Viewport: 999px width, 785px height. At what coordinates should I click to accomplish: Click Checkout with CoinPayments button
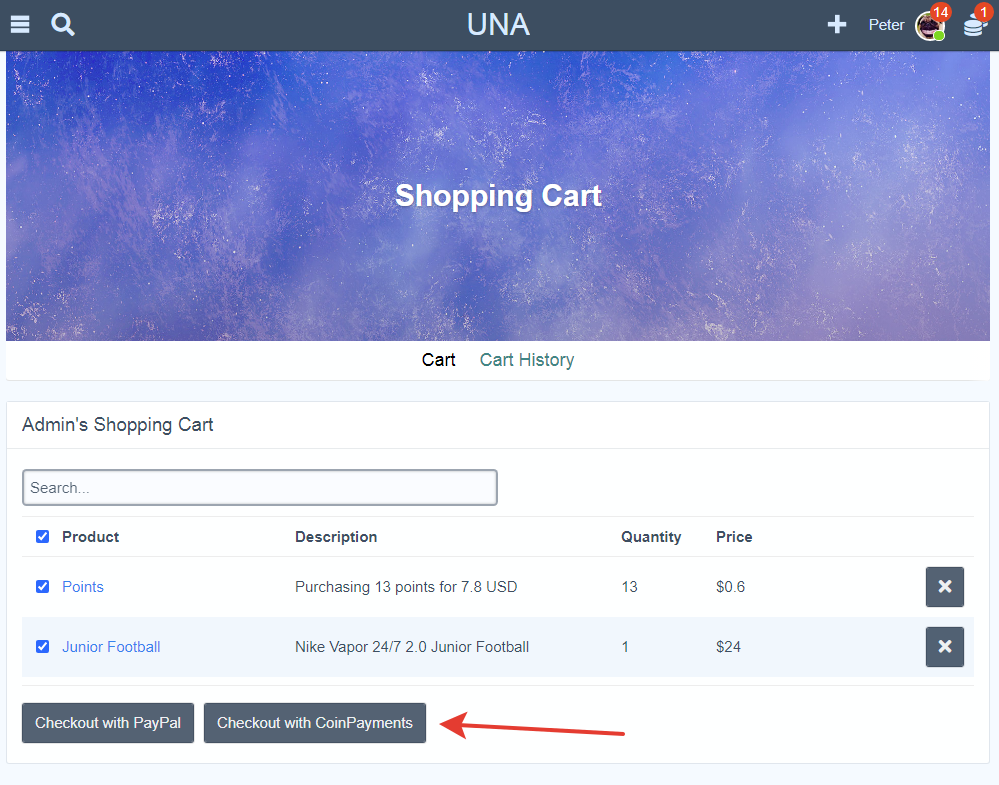(x=314, y=723)
